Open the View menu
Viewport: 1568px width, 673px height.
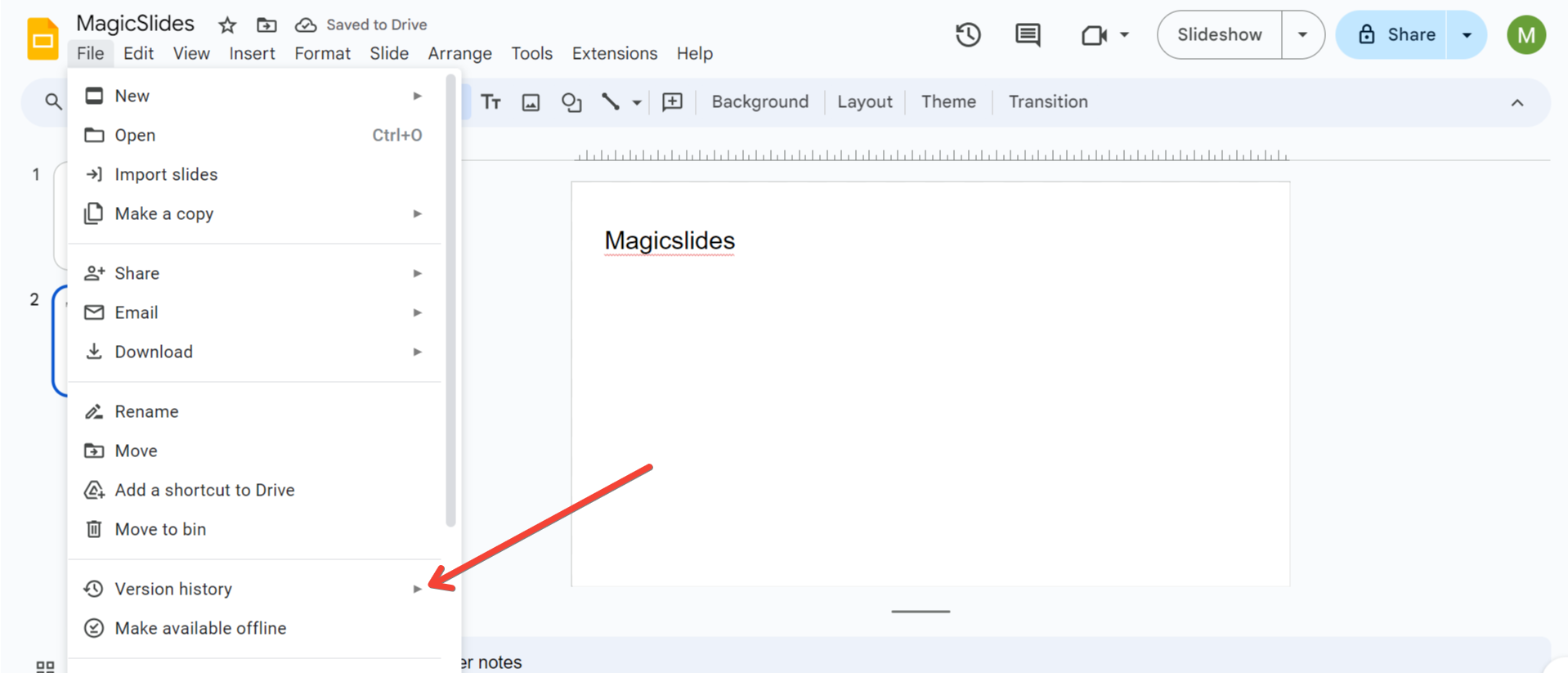191,53
